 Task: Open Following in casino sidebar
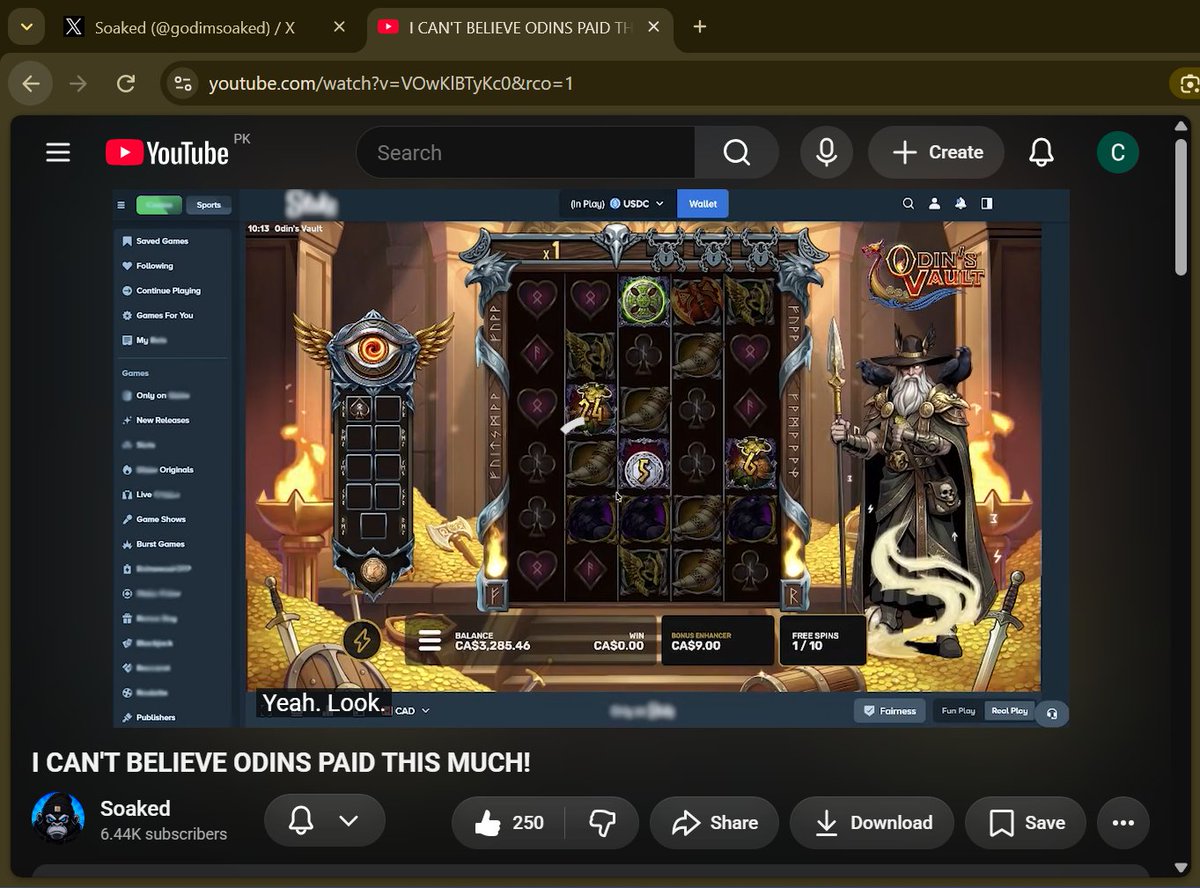(x=147, y=266)
